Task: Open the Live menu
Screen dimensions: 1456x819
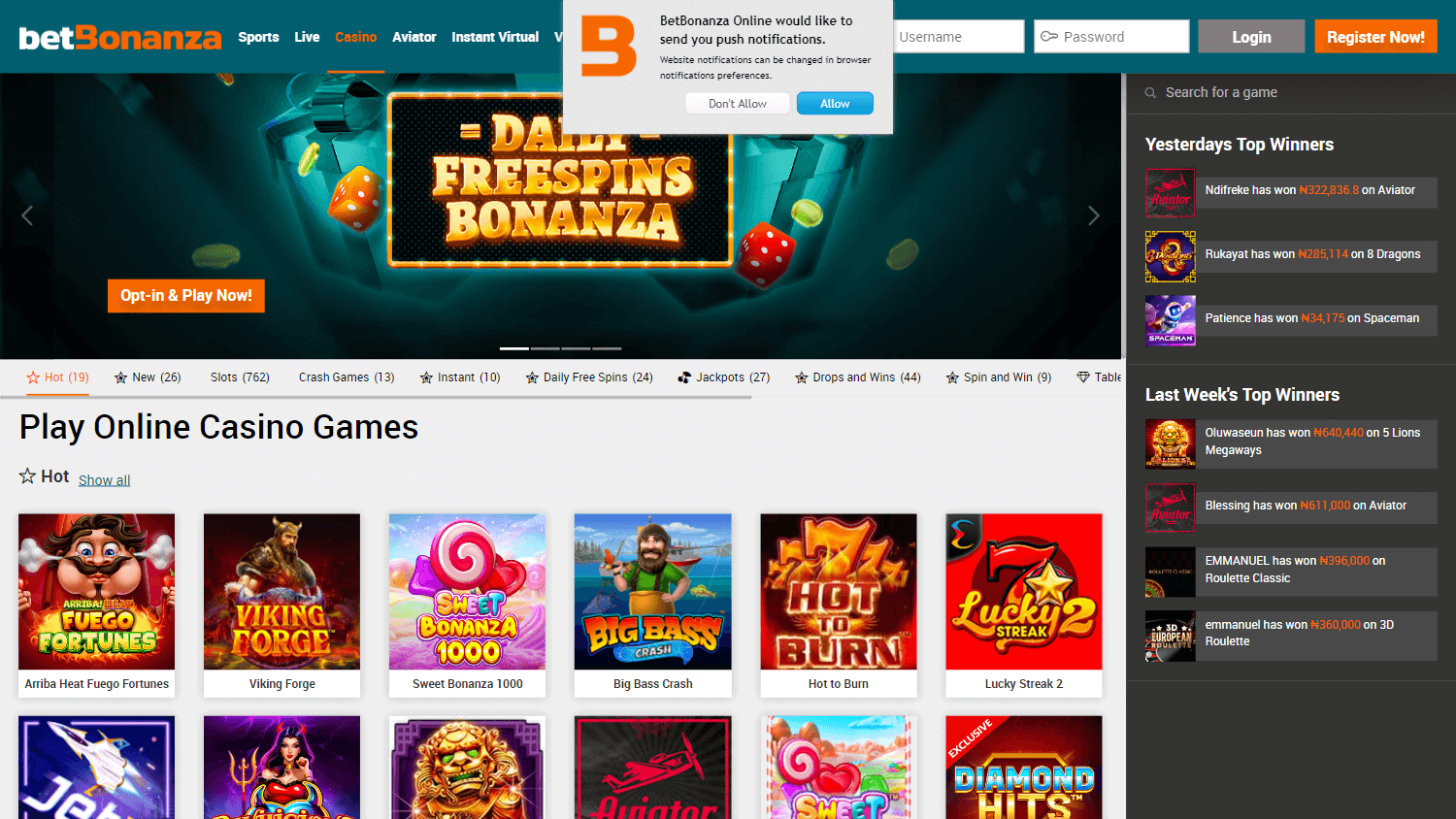Action: pos(307,37)
